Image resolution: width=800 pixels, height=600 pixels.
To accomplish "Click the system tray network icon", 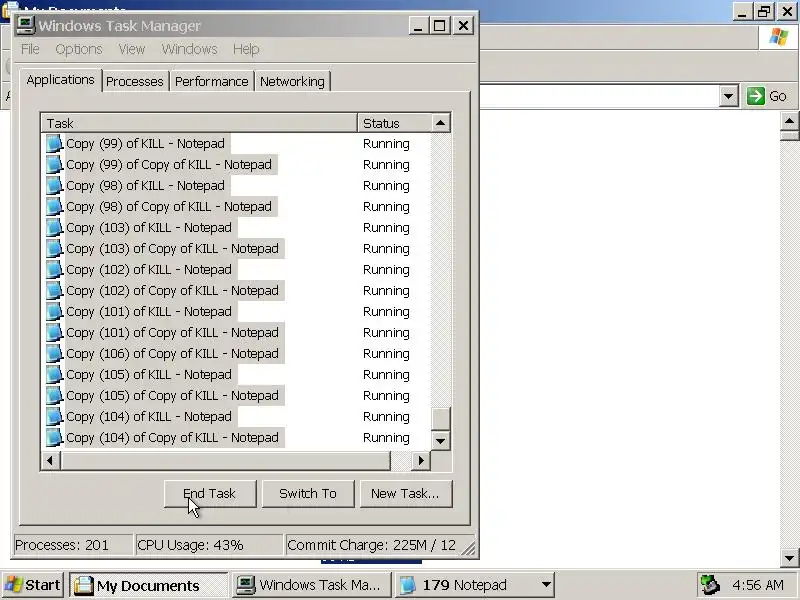I will point(710,585).
